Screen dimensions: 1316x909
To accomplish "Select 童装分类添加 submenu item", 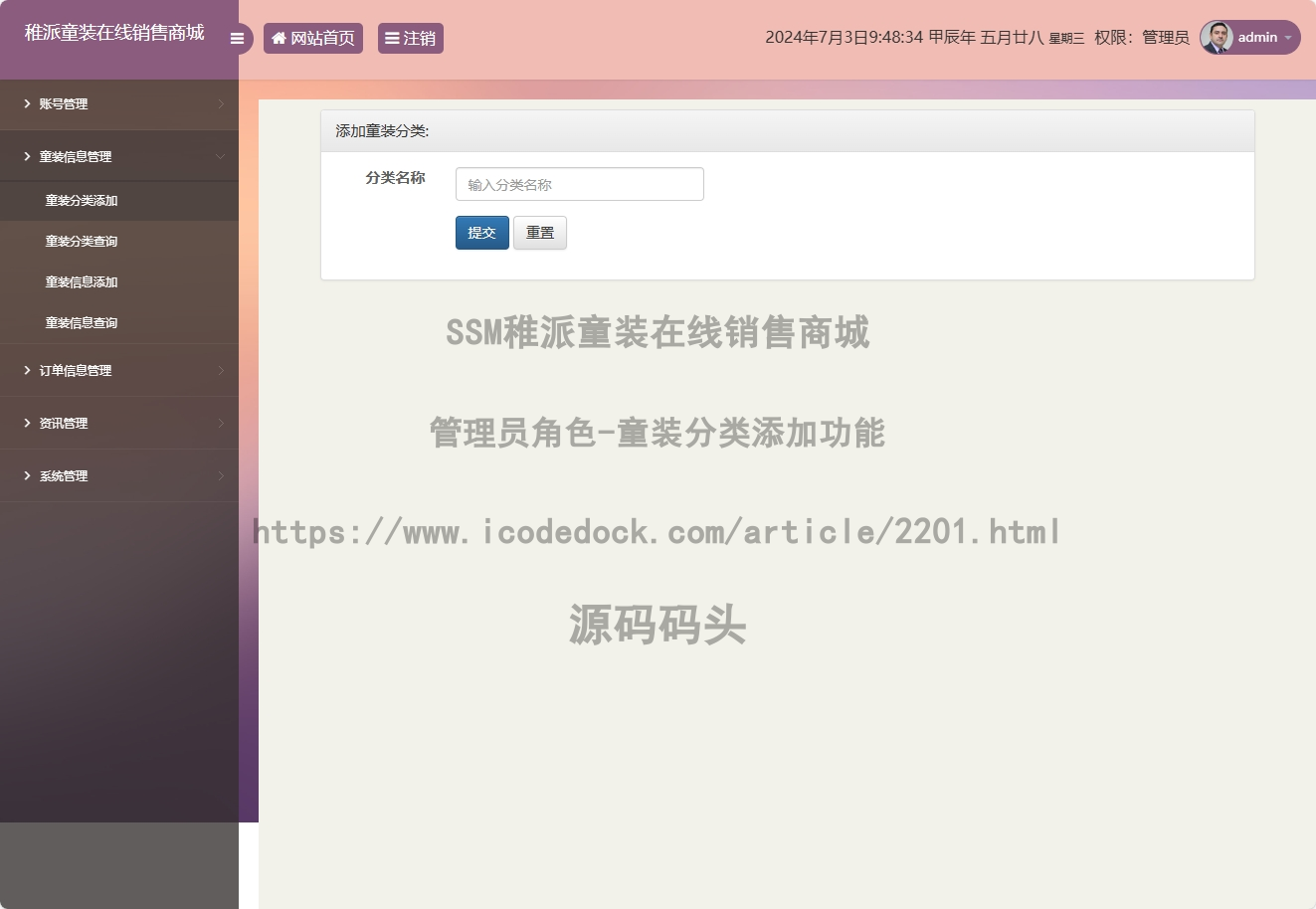I will (x=119, y=200).
